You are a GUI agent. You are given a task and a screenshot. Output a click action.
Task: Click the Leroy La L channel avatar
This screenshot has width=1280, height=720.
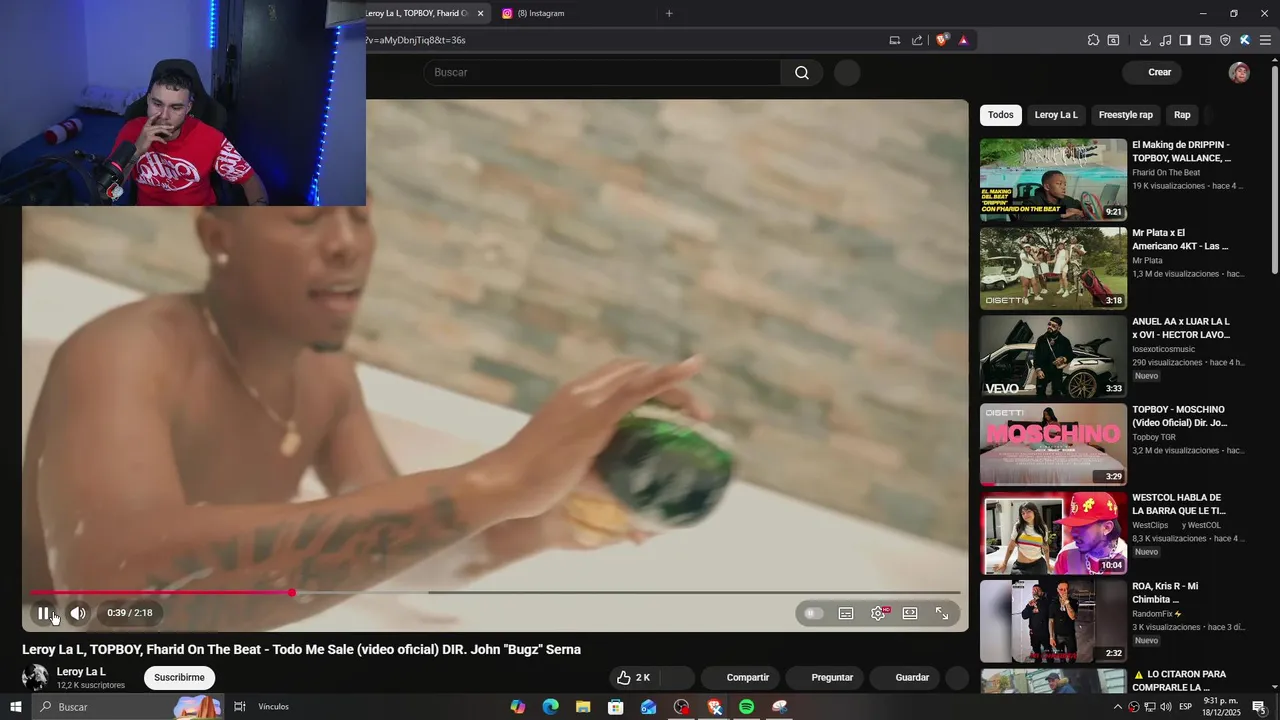[35, 677]
